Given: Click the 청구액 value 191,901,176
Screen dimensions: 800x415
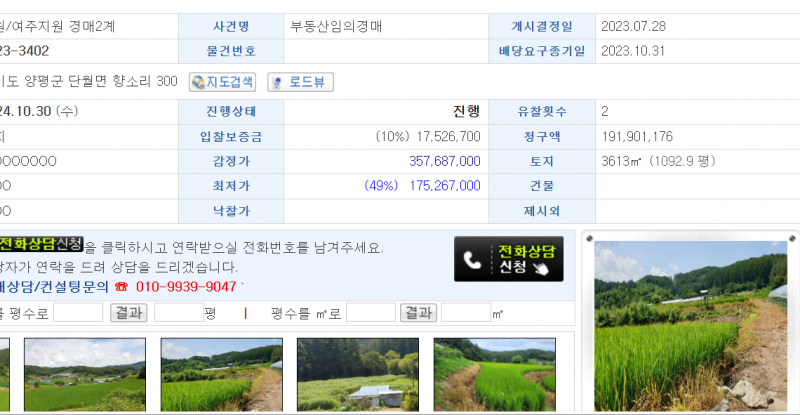Looking at the screenshot, I should pos(637,137).
